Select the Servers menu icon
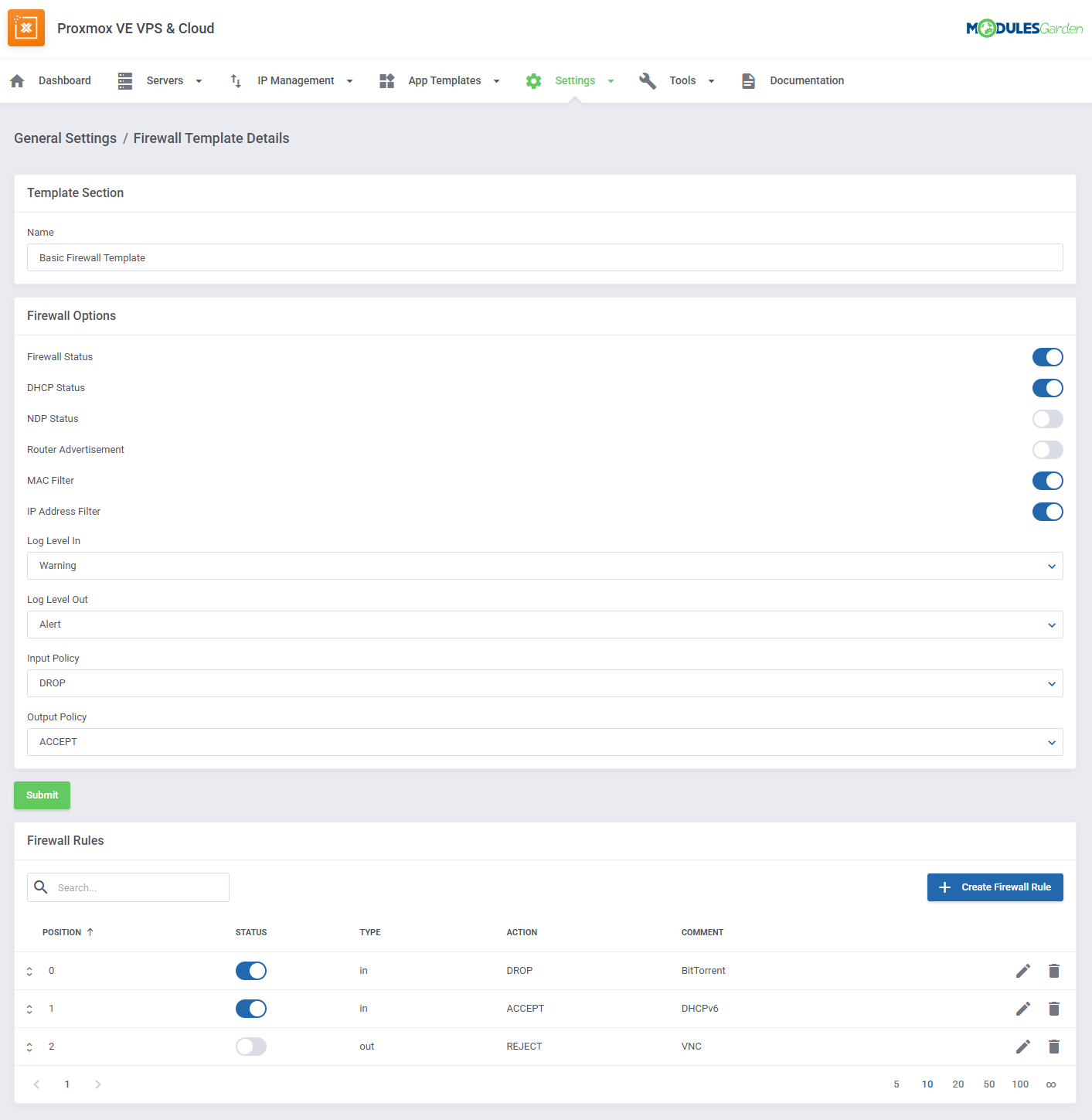Screen dimensions: 1092x1120 125,80
